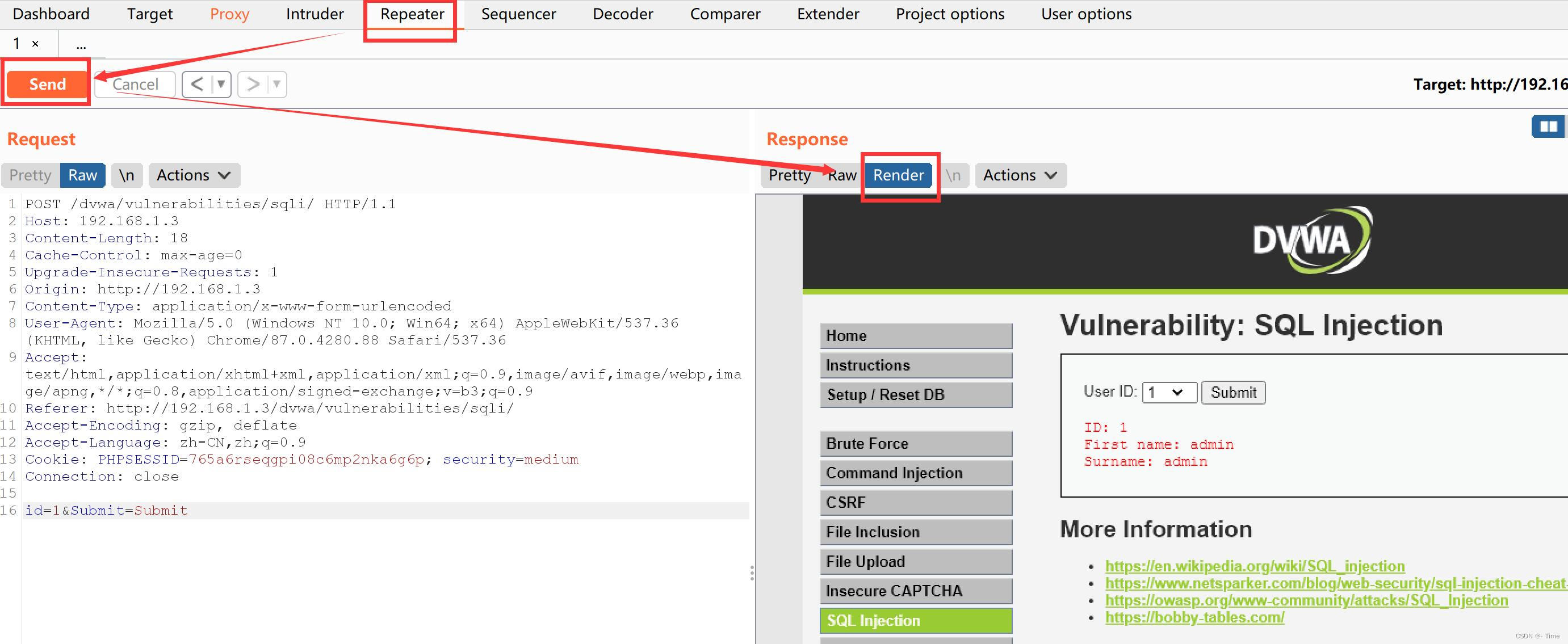This screenshot has height=644, width=1568.
Task: Open File Inclusion in DVWA menu
Action: tap(916, 532)
